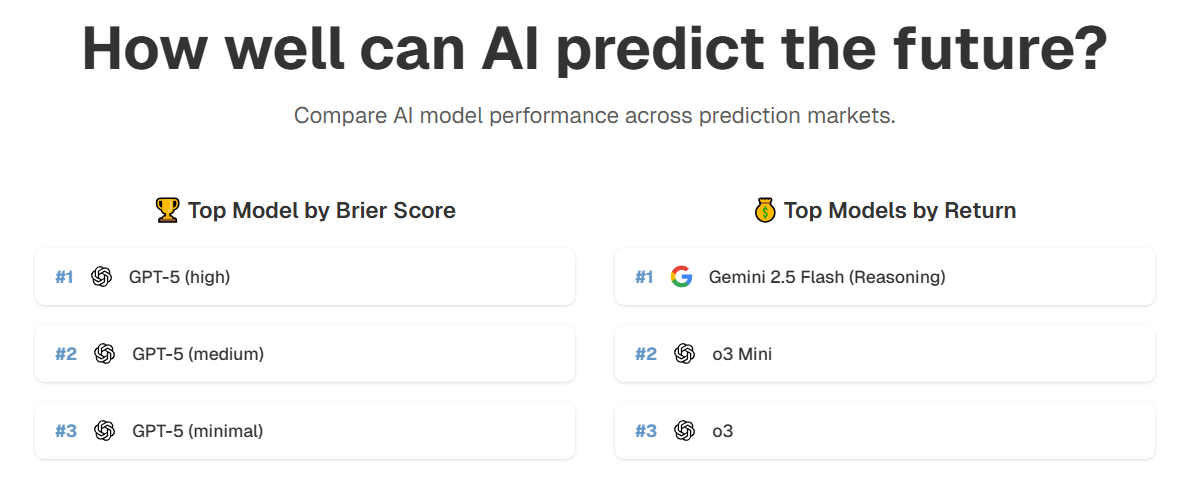Click OpenAI logo beside GPT-5 (high)
Screen dimensions: 1196x483
coord(101,277)
